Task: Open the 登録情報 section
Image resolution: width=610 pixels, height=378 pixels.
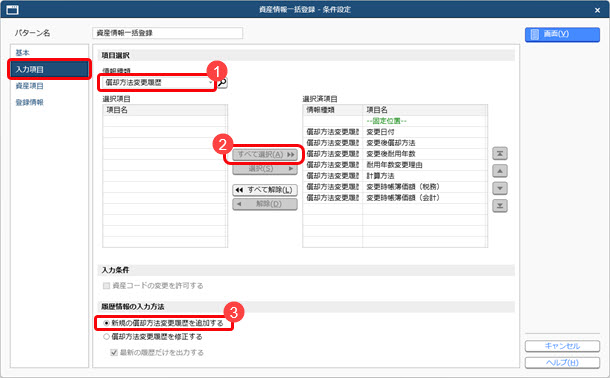Action: point(30,102)
